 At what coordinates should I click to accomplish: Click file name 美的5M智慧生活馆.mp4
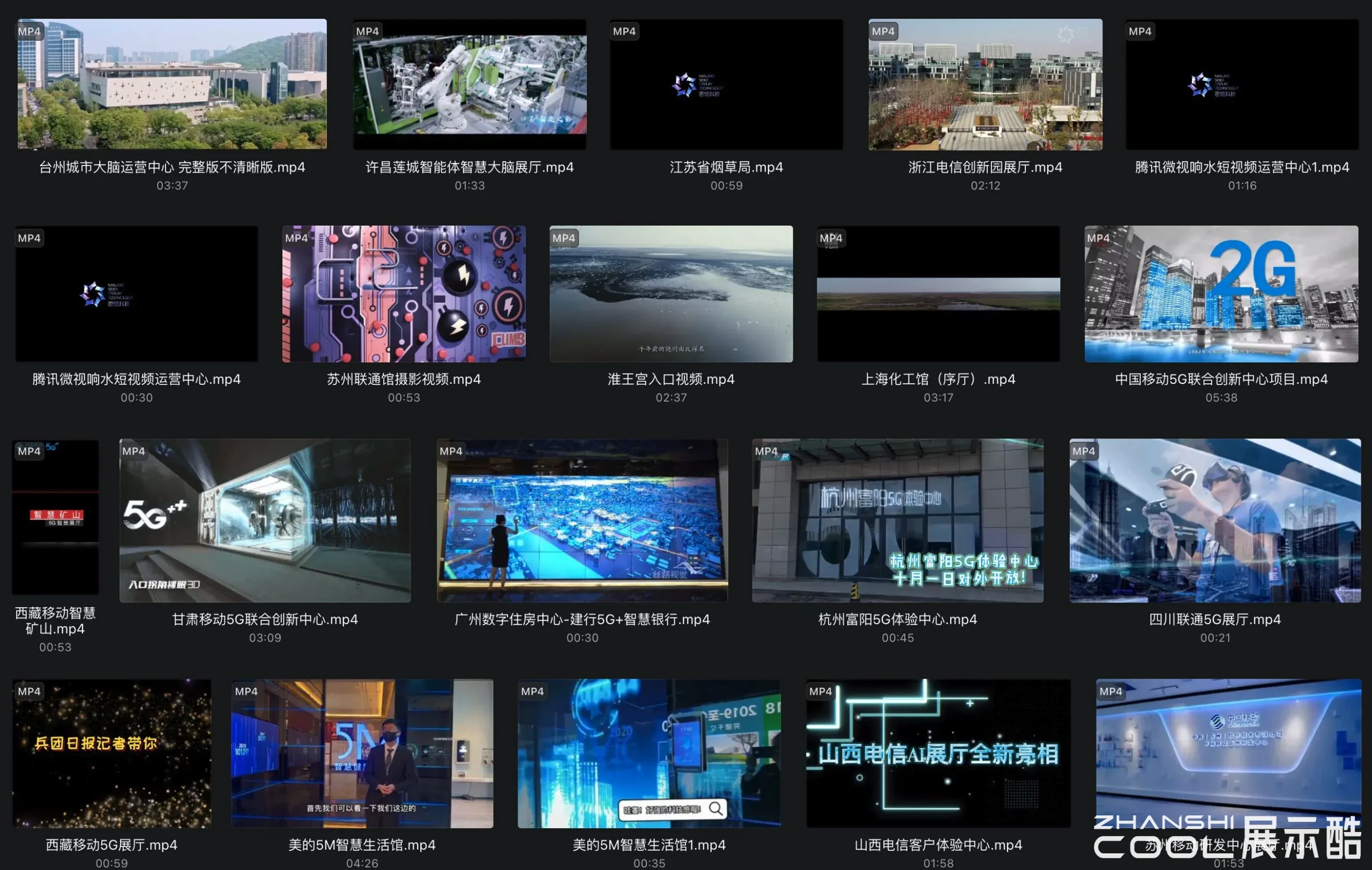[x=362, y=845]
